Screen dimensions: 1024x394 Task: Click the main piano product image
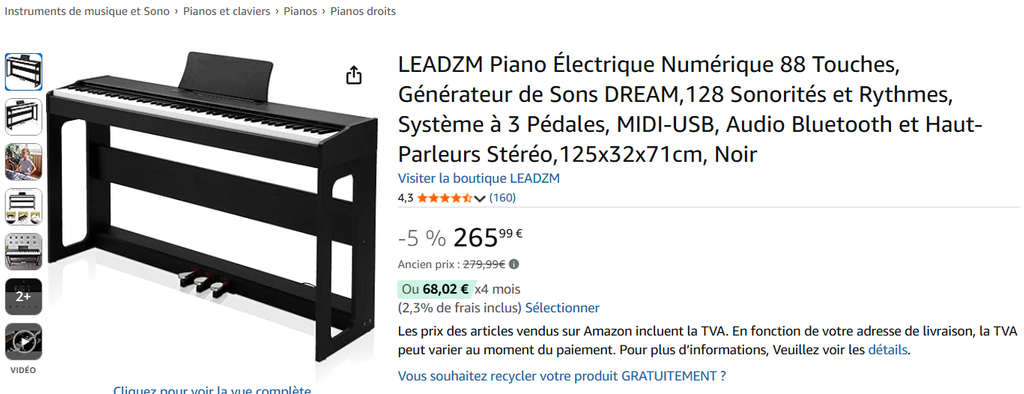pos(212,206)
